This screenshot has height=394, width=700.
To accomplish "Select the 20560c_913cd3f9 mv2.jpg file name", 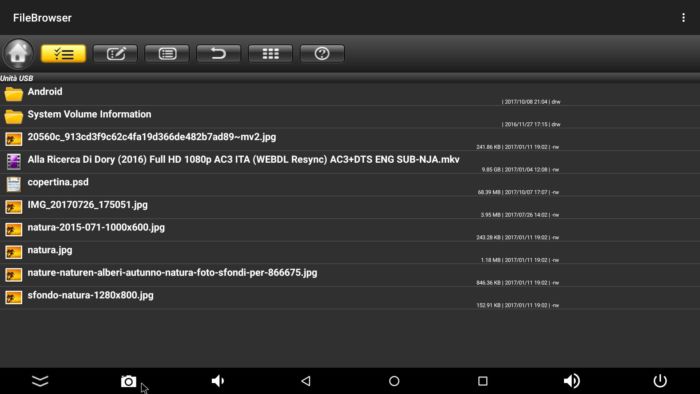I will pyautogui.click(x=152, y=137).
